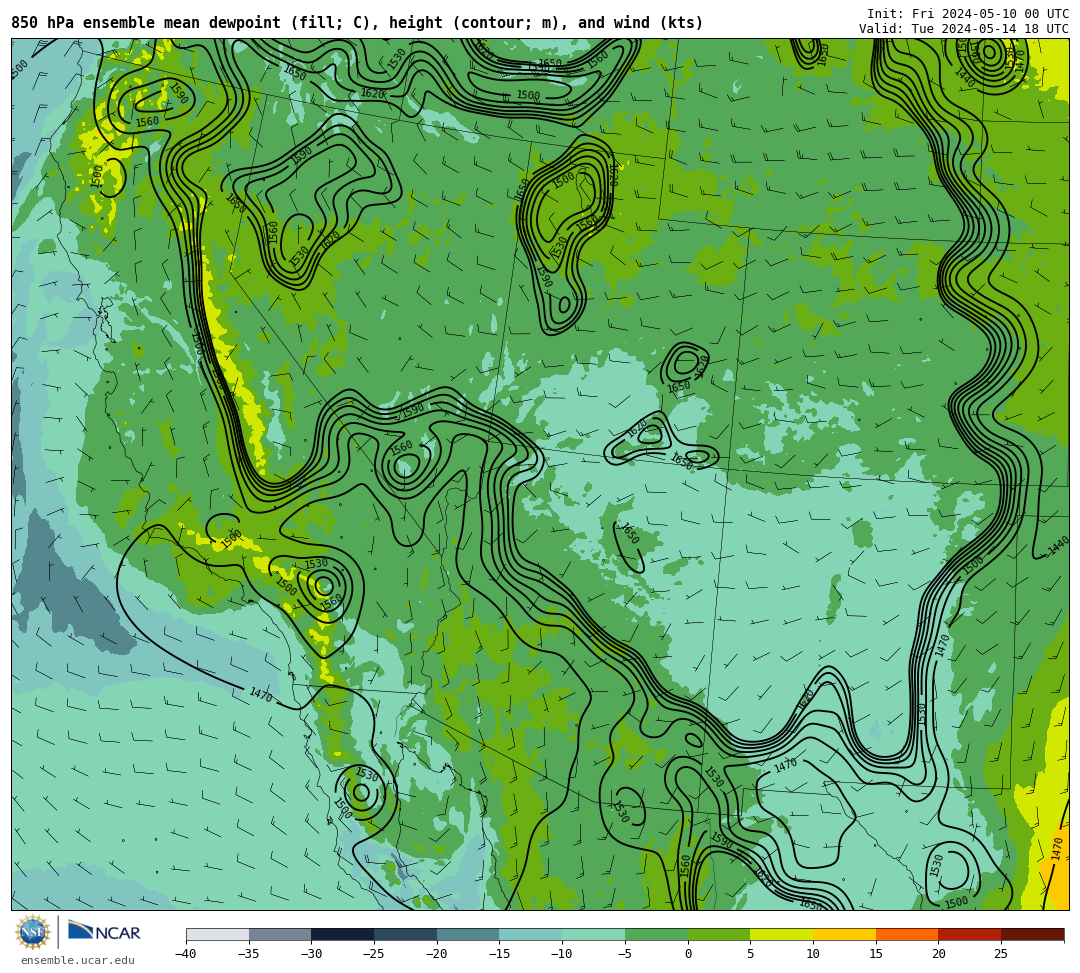
Task: Click the -20 to -15 teal swatch
Action: 468,934
